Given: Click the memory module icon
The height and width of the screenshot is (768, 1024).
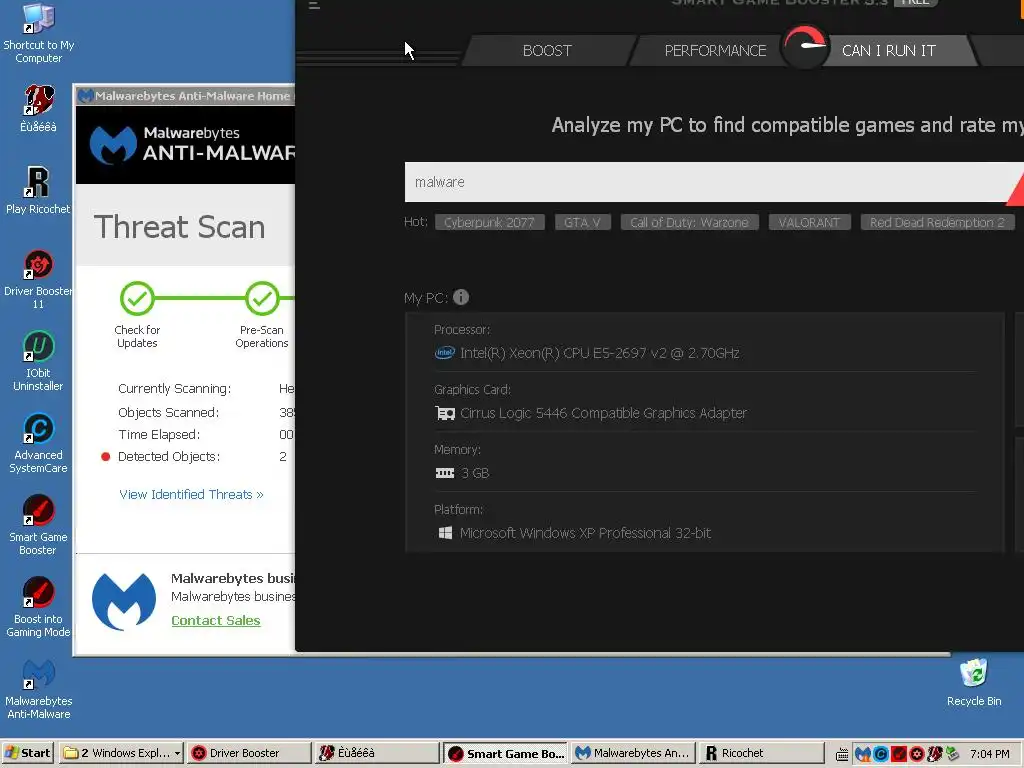Looking at the screenshot, I should [x=445, y=473].
